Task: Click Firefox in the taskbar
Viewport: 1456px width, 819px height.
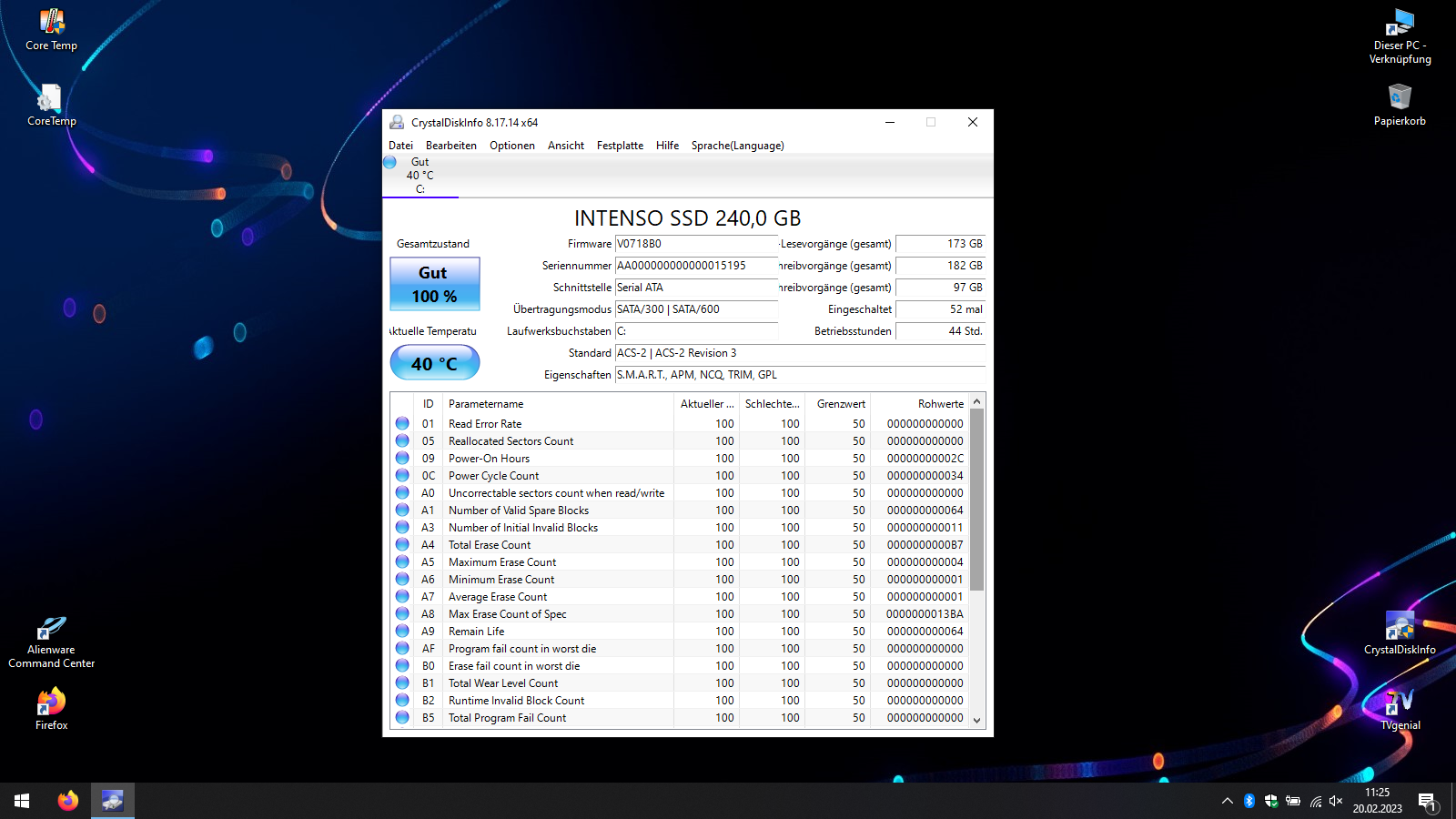Action: tap(68, 801)
